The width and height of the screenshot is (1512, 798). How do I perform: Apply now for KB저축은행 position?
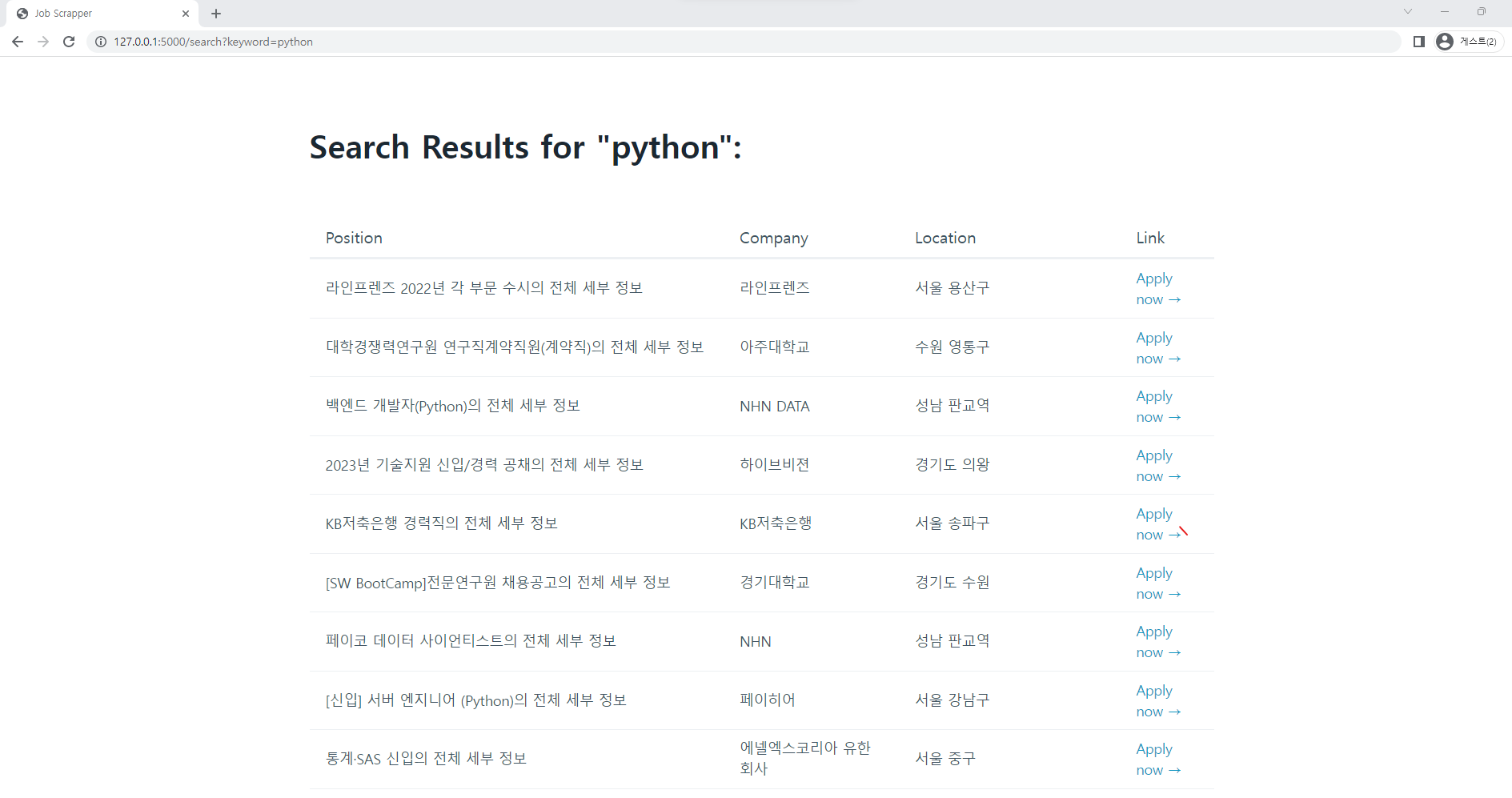(1158, 524)
